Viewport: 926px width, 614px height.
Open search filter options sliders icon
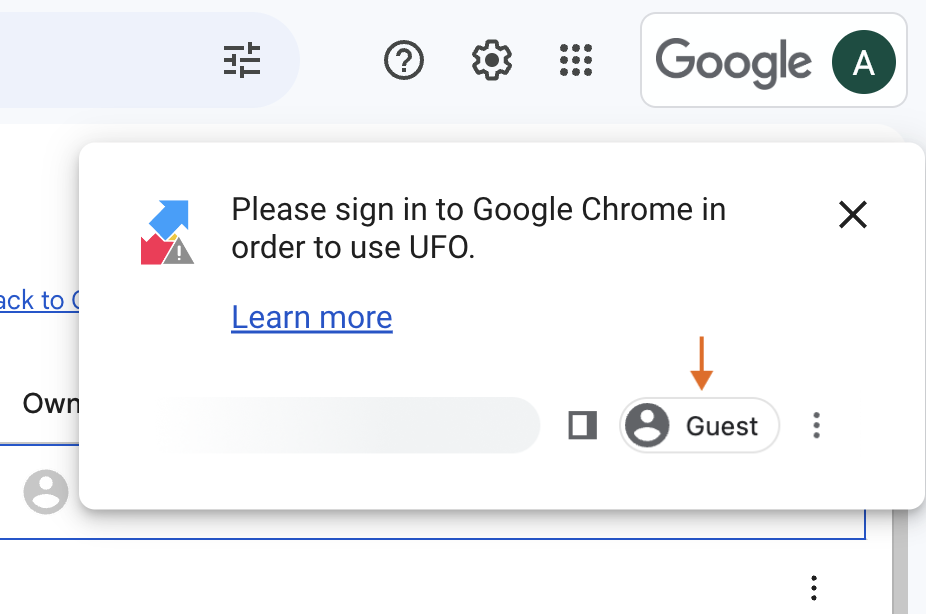coord(242,60)
